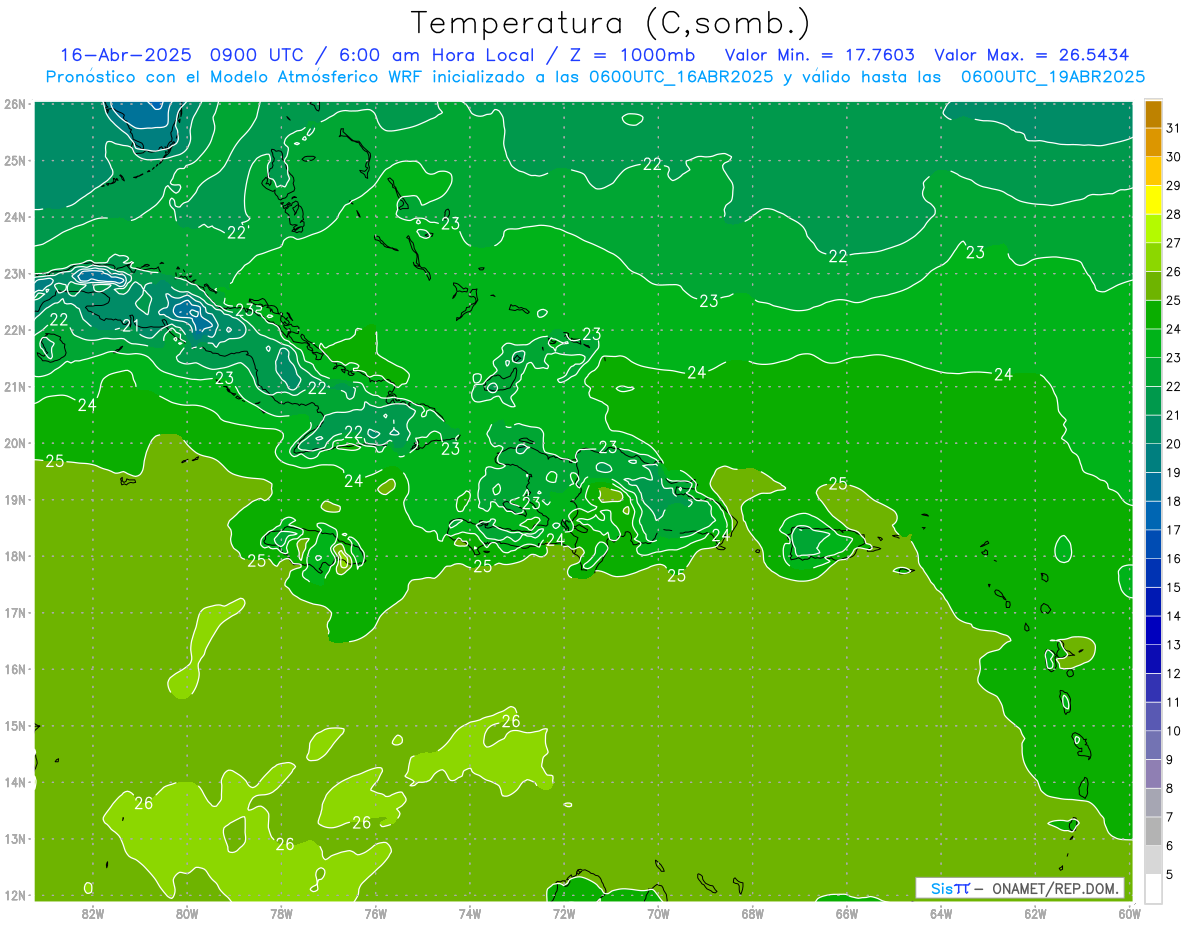Click the "17N" latitude axis label
The width and height of the screenshot is (1200, 927).
pyautogui.click(x=15, y=613)
